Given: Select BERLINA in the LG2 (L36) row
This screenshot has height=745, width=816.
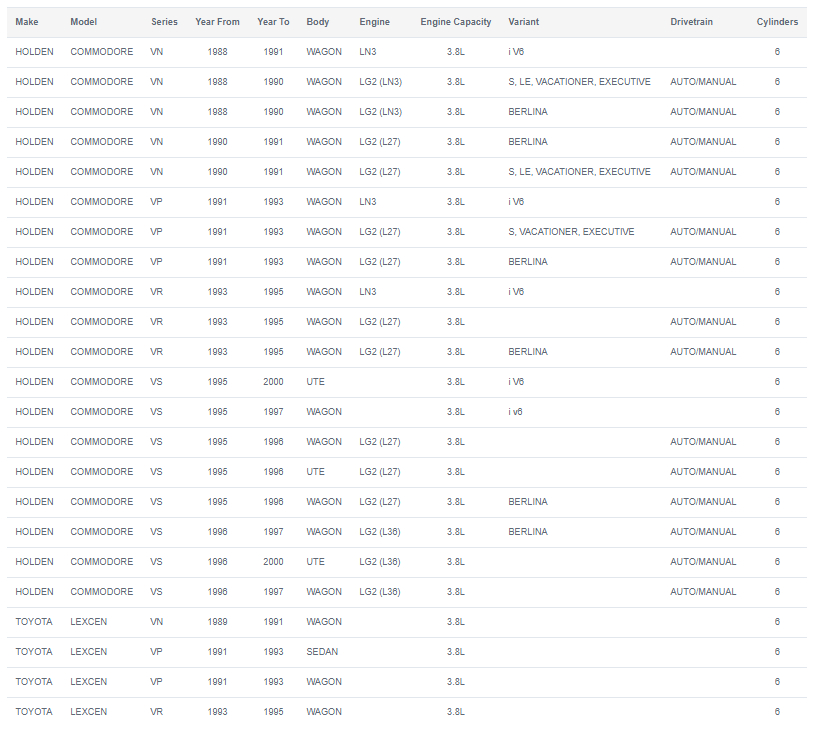Looking at the screenshot, I should tap(528, 532).
